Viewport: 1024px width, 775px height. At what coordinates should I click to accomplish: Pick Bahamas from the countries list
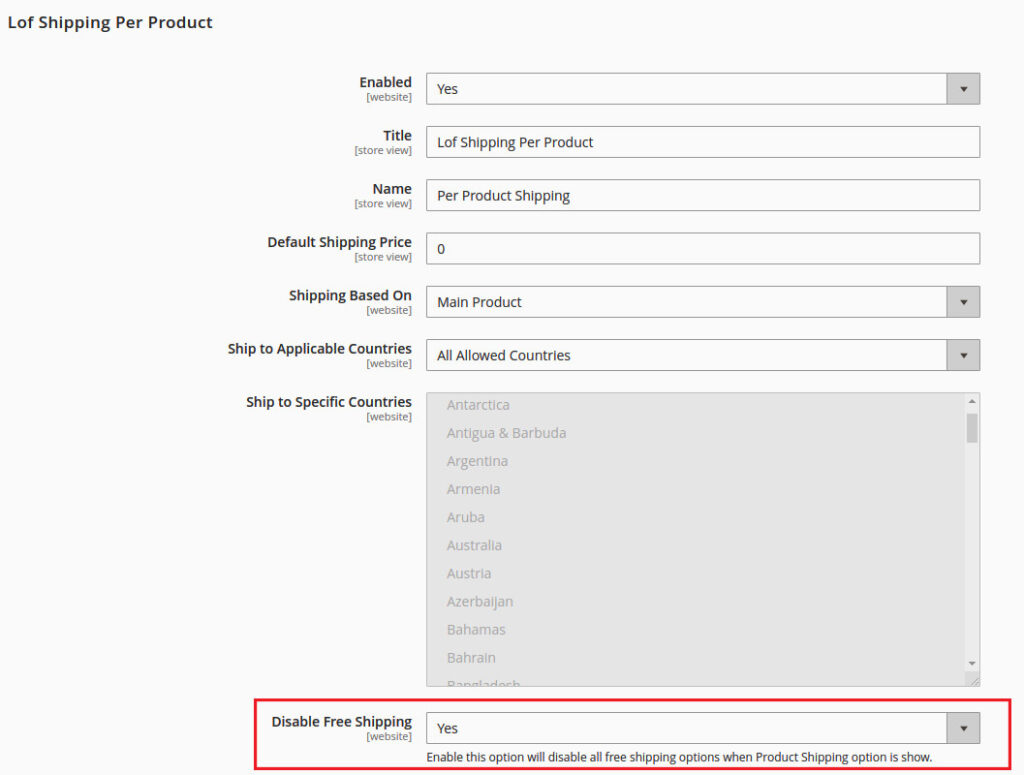(476, 629)
